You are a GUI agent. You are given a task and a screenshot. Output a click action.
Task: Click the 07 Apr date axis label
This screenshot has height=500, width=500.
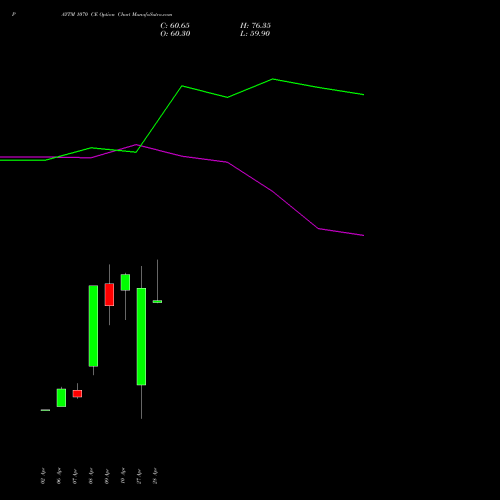(75, 476)
